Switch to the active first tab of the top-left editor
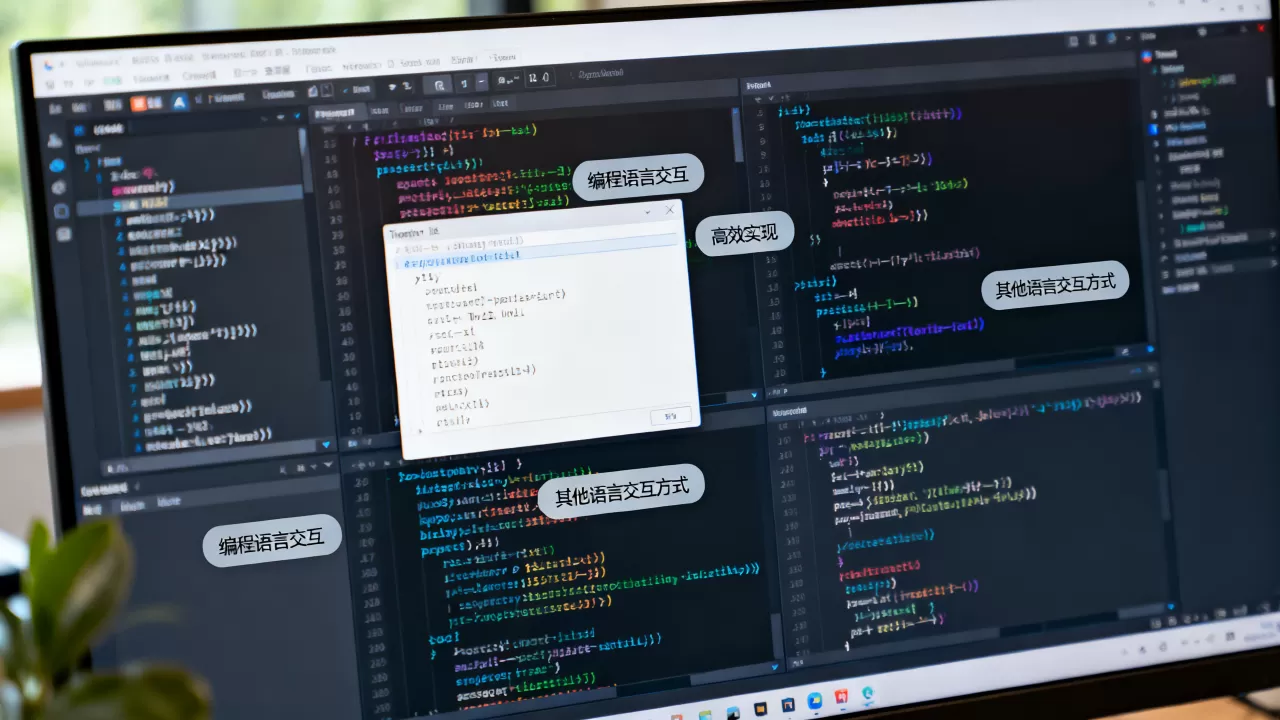The width and height of the screenshot is (1280, 720). click(338, 114)
